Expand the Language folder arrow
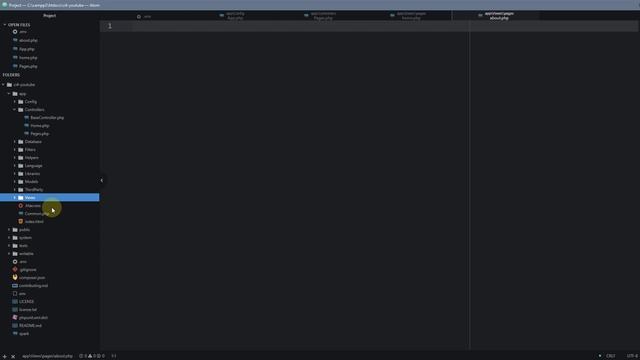 [15, 166]
